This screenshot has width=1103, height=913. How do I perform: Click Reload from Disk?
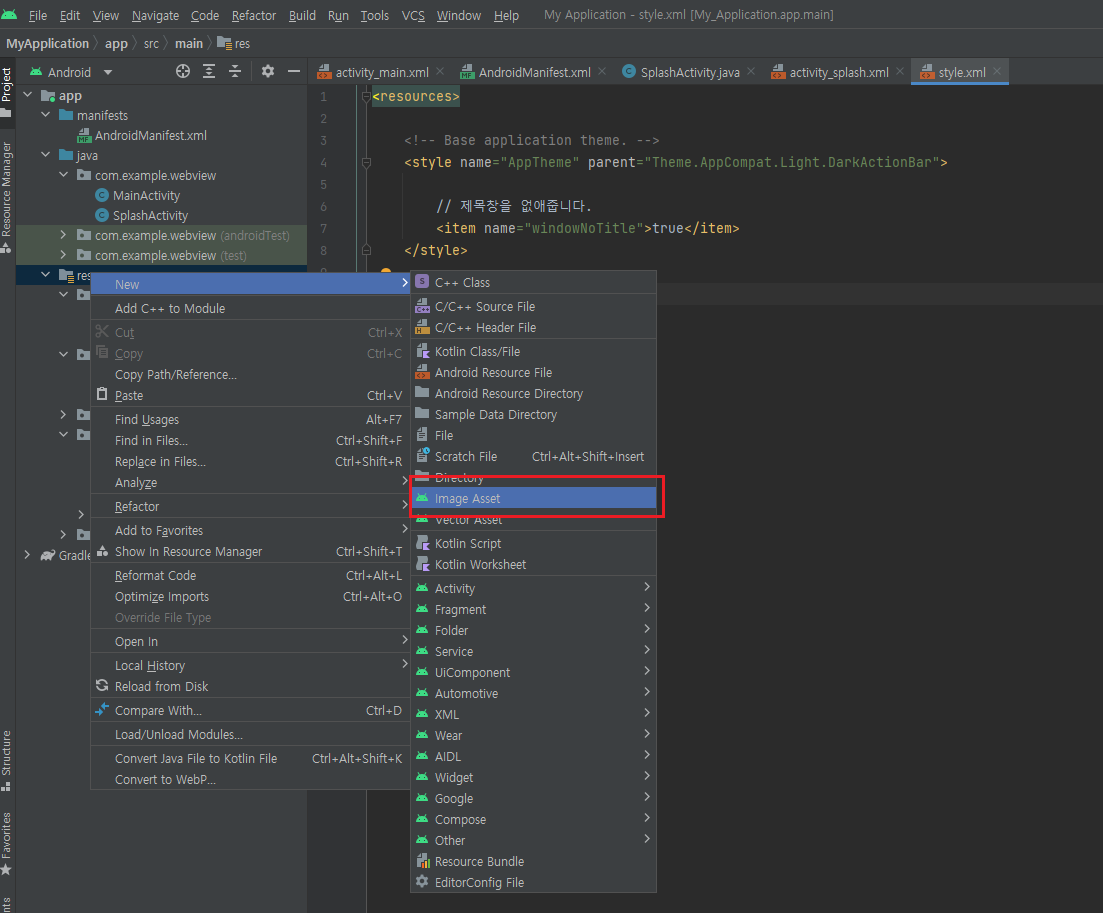[x=250, y=687]
